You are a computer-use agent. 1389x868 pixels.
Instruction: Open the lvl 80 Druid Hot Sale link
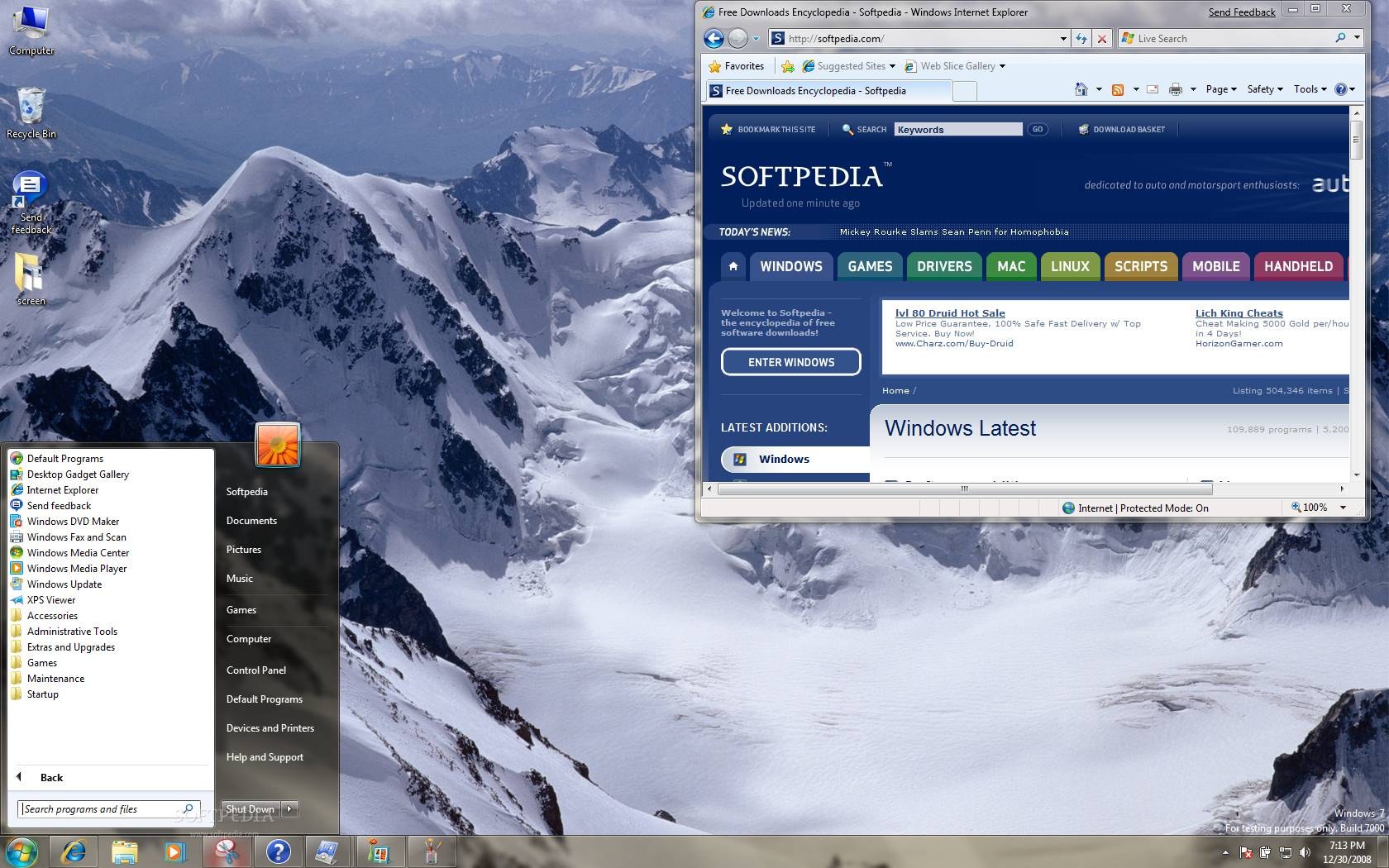(950, 312)
